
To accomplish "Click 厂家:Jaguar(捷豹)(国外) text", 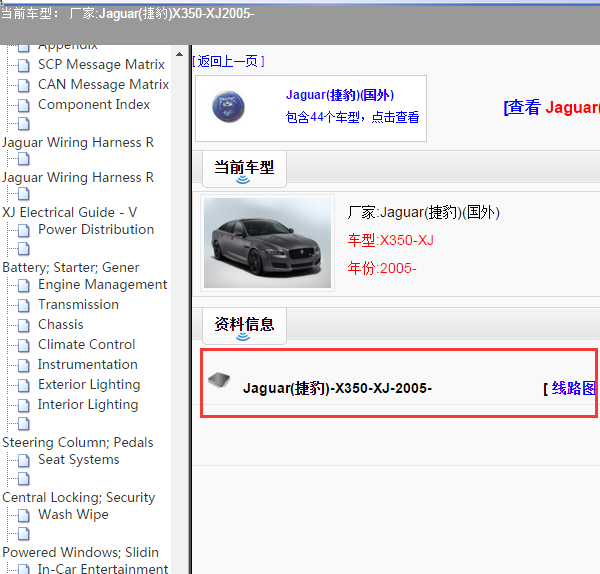I will [424, 212].
